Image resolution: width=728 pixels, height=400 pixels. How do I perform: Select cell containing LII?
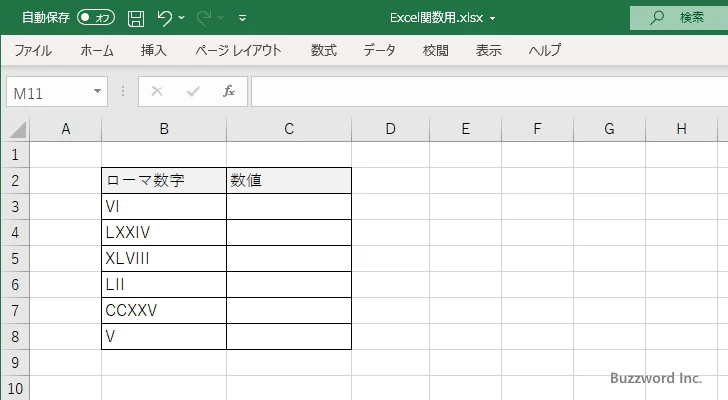tap(164, 284)
